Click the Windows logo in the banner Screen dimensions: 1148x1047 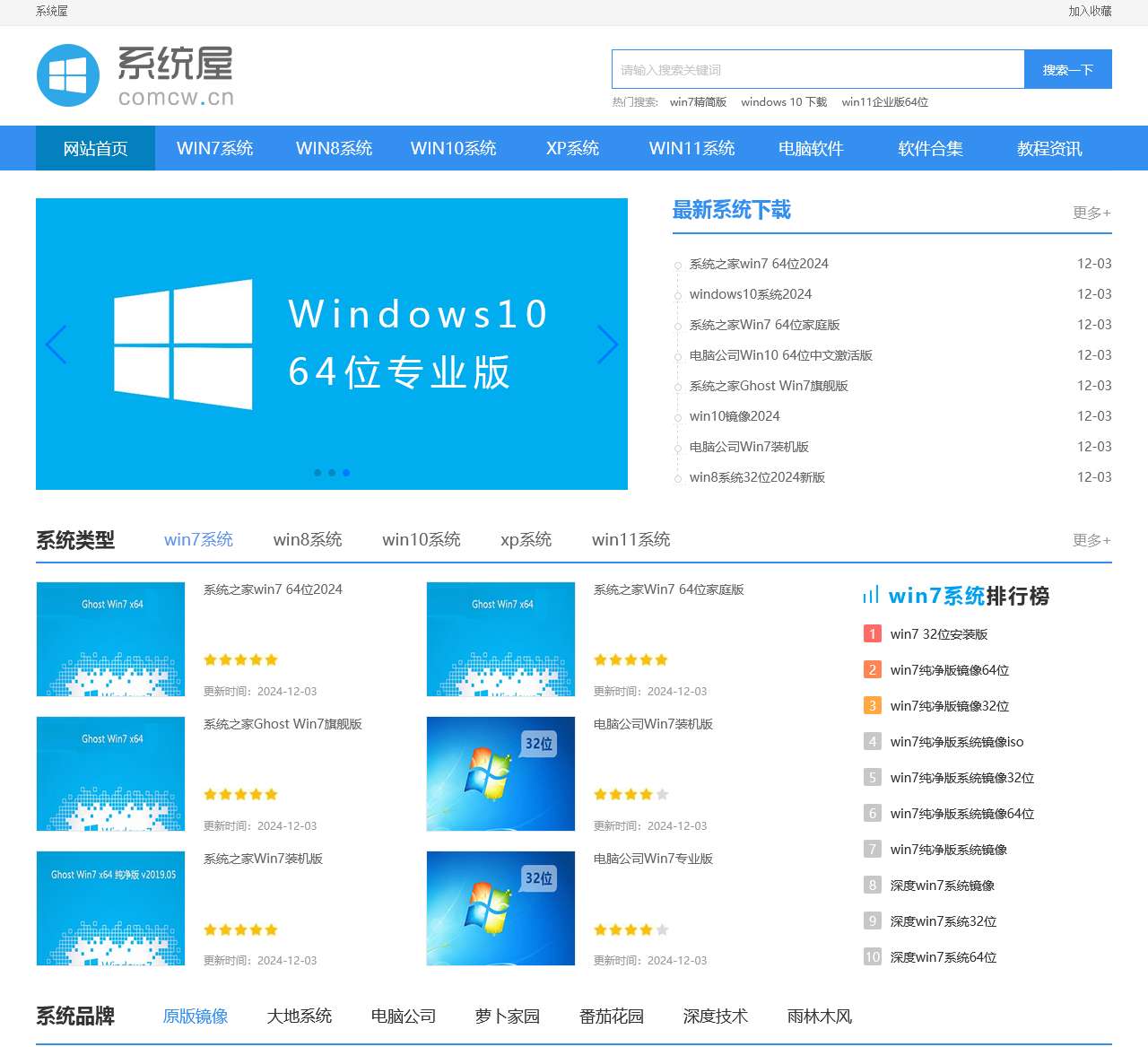[x=183, y=345]
